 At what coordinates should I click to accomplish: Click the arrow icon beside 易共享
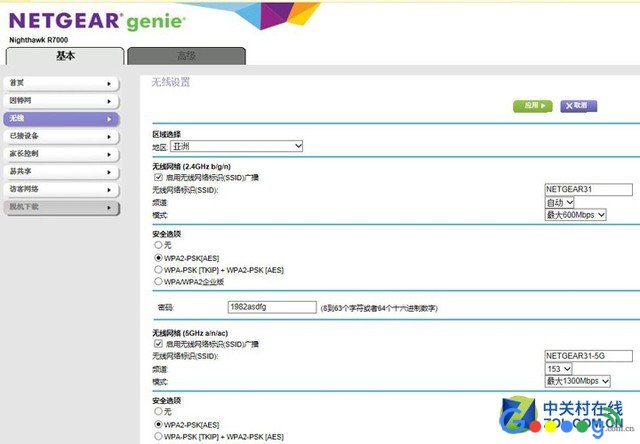[109, 171]
